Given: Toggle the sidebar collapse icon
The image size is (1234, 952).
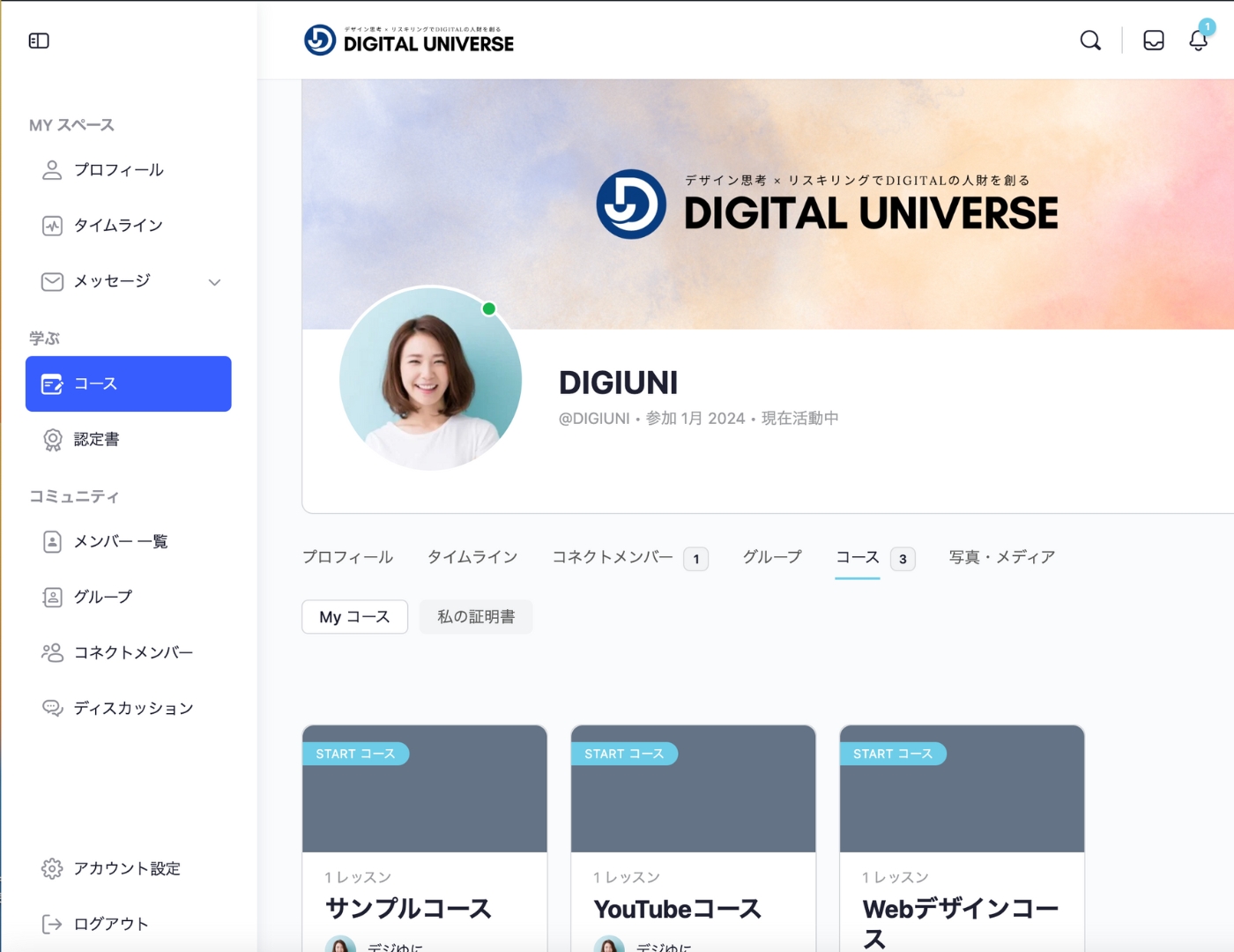Looking at the screenshot, I should (x=39, y=41).
